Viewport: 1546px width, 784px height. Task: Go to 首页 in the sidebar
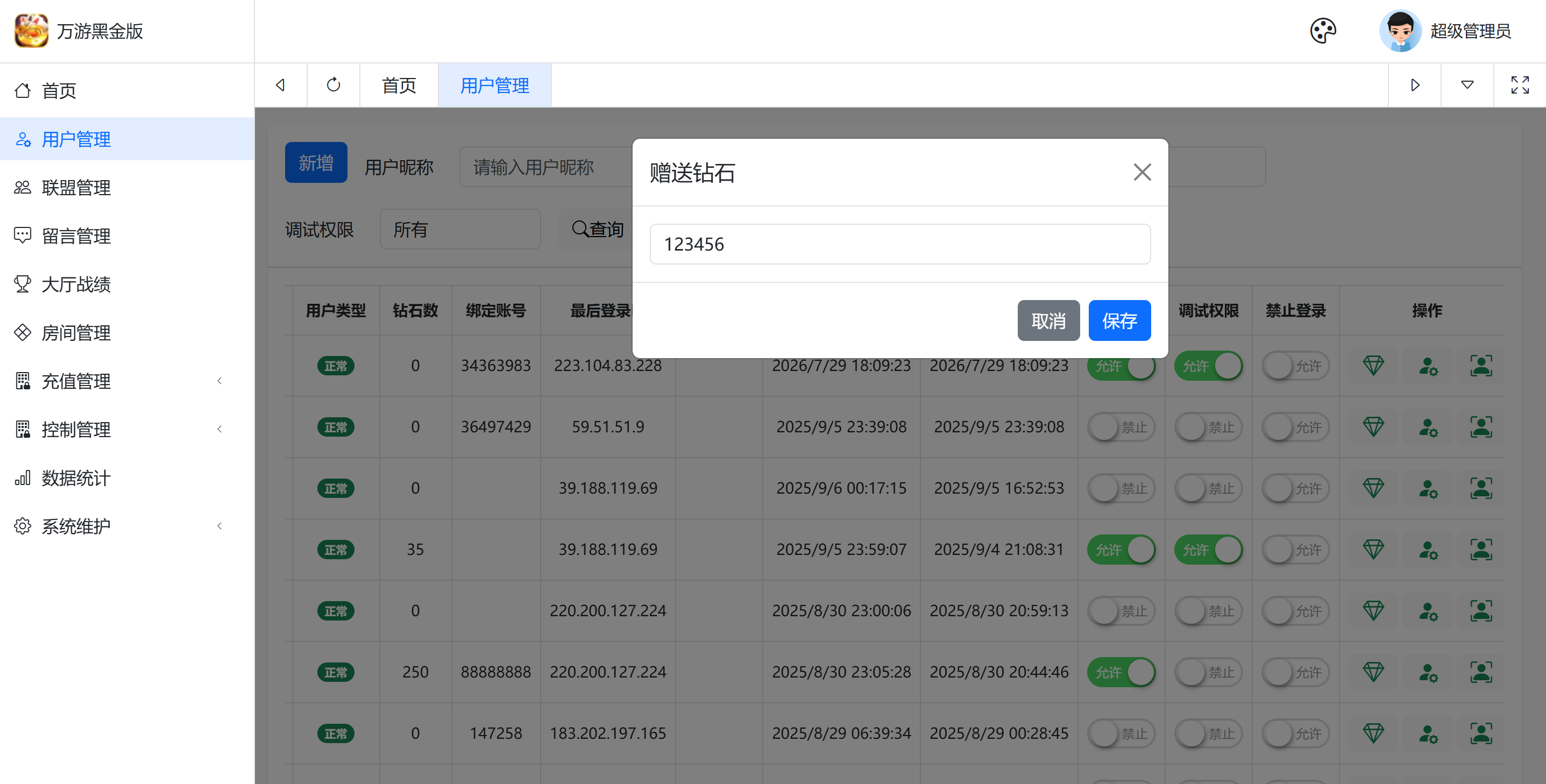126,90
